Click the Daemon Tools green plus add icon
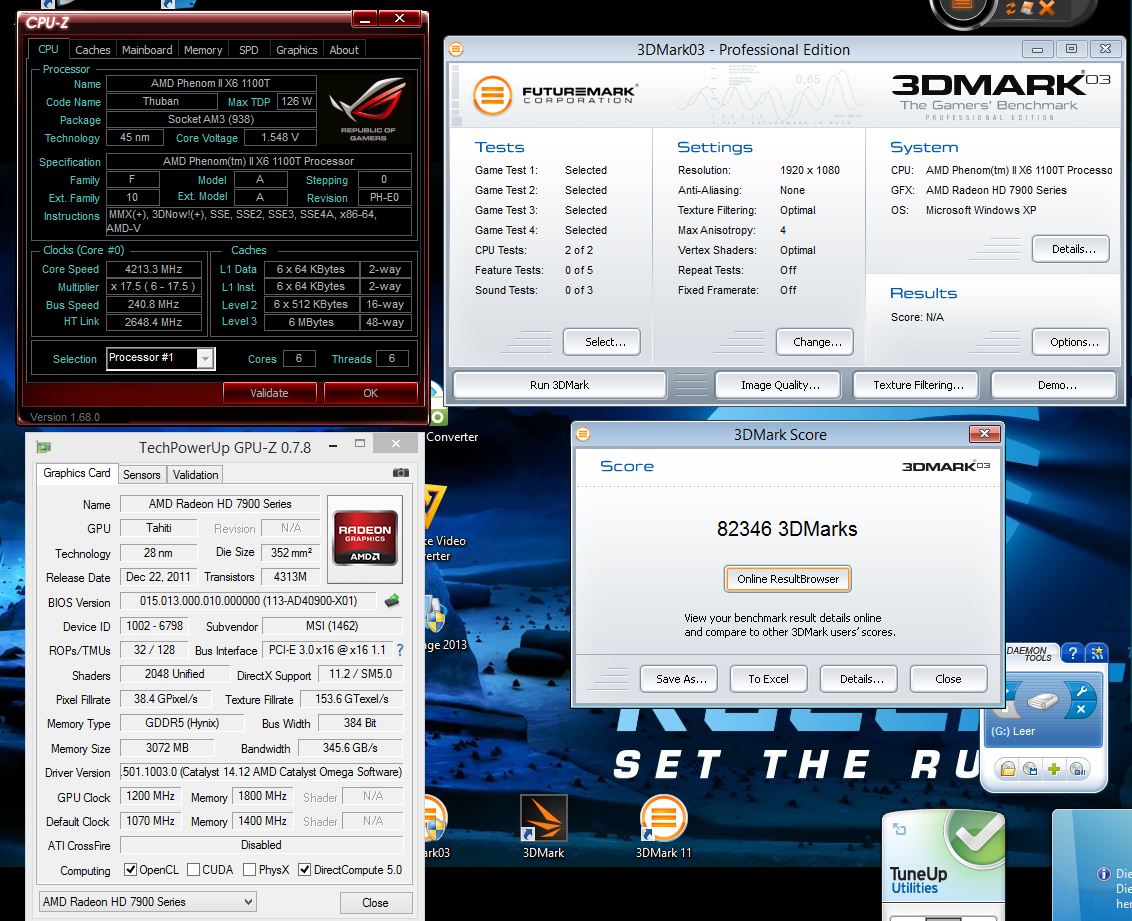This screenshot has height=921, width=1132. coord(1054,769)
